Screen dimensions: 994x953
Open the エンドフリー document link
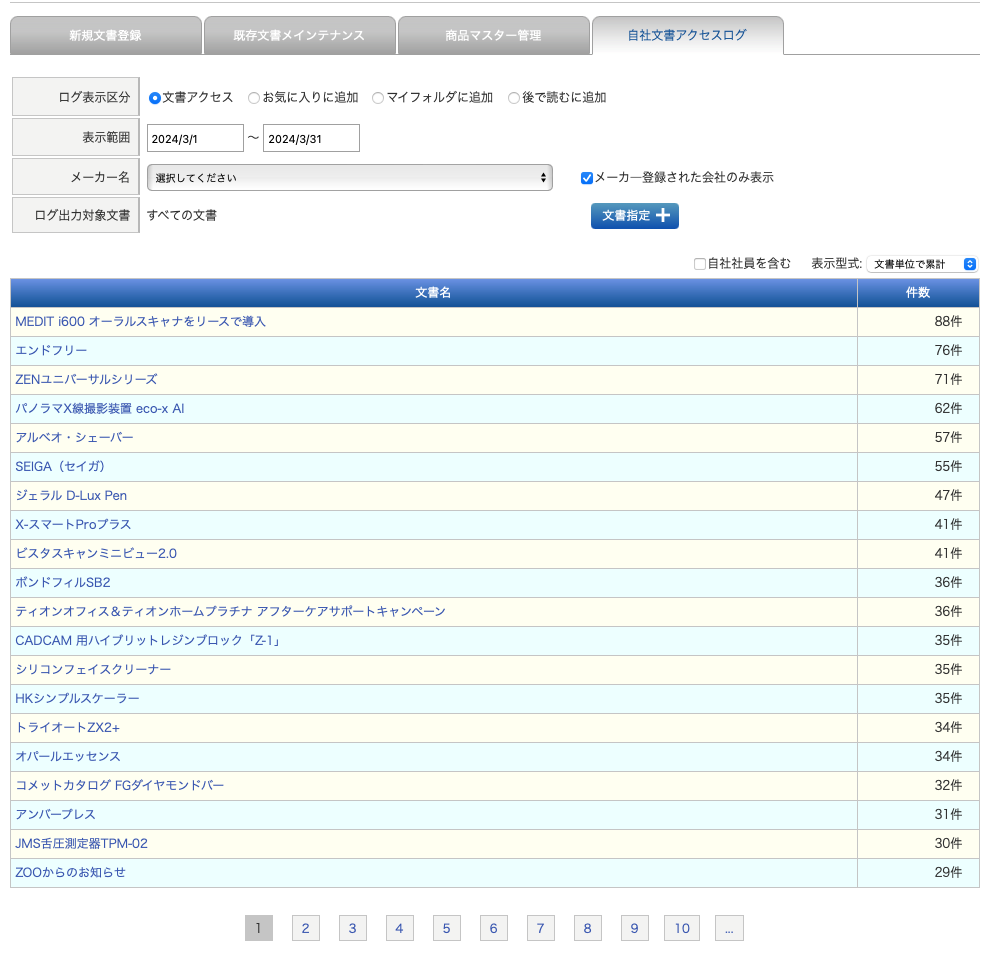pos(51,351)
